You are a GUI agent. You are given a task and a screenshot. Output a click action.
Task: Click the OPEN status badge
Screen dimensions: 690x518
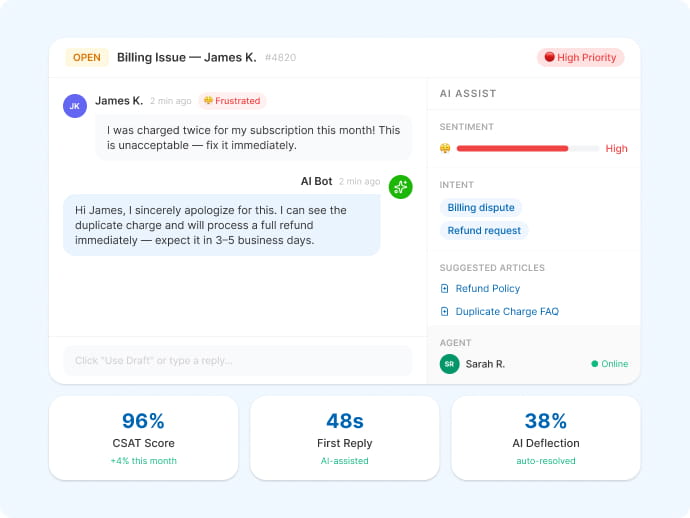coord(87,57)
